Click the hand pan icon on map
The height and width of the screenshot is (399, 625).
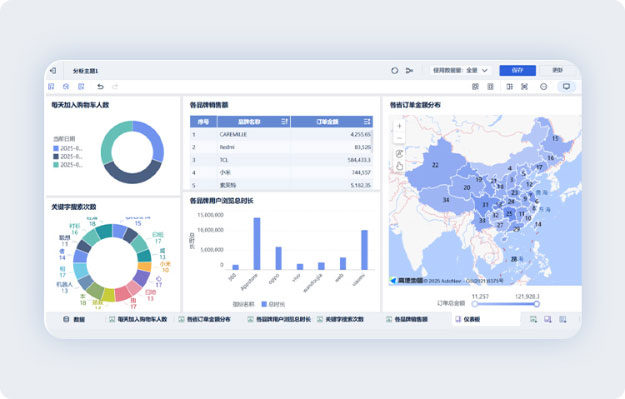click(x=399, y=166)
